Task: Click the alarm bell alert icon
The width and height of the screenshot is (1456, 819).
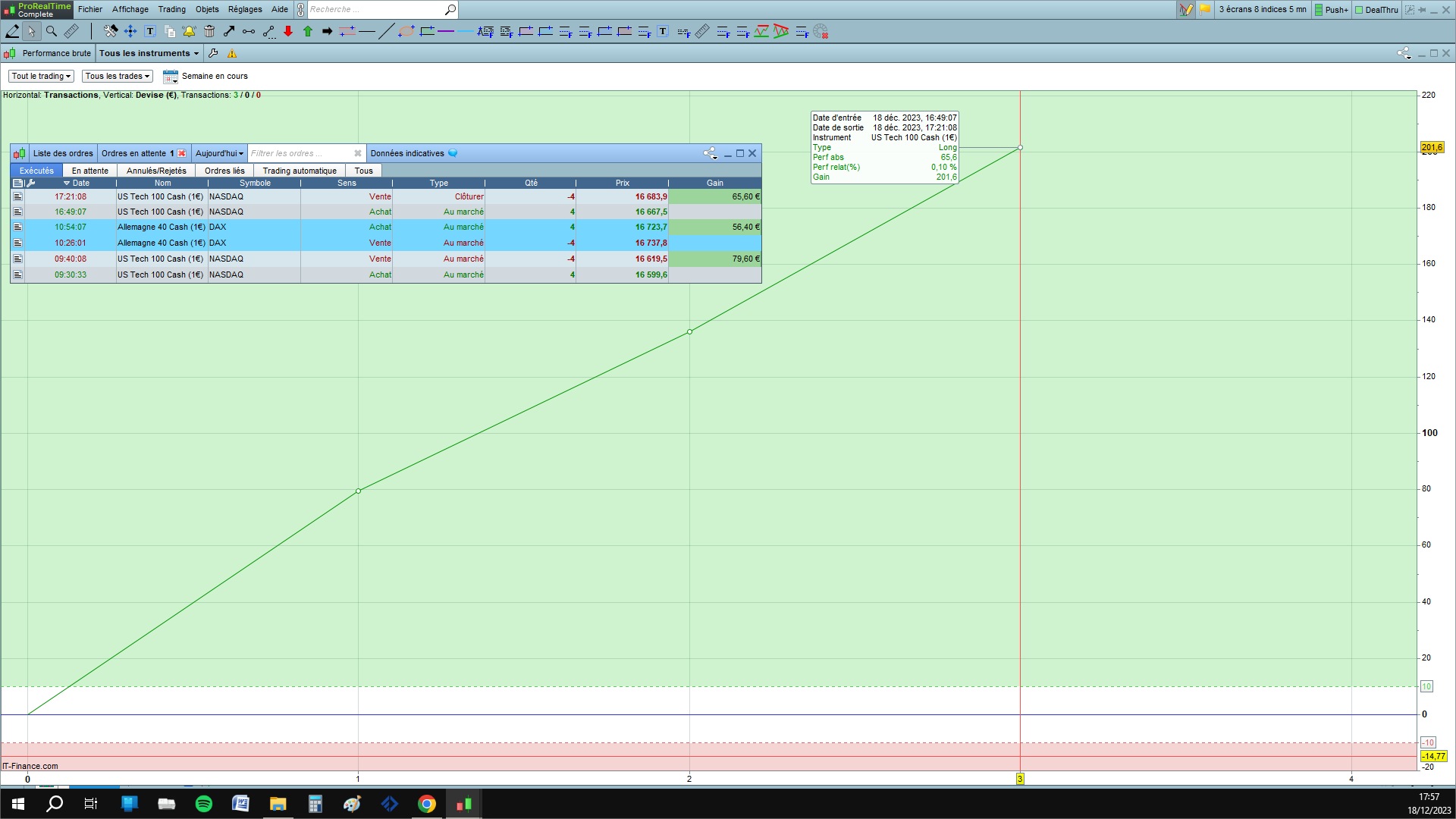Action: [x=189, y=31]
